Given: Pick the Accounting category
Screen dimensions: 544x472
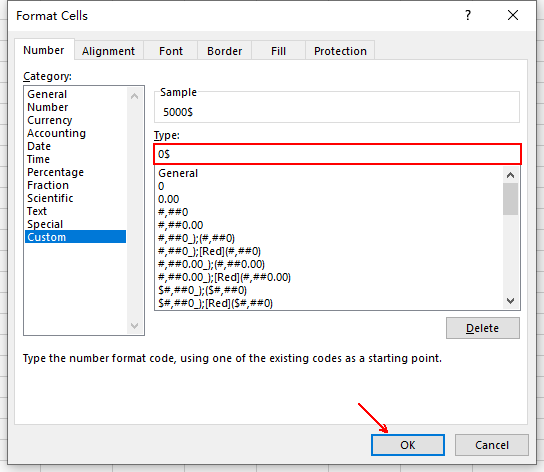Looking at the screenshot, I should pos(56,133).
